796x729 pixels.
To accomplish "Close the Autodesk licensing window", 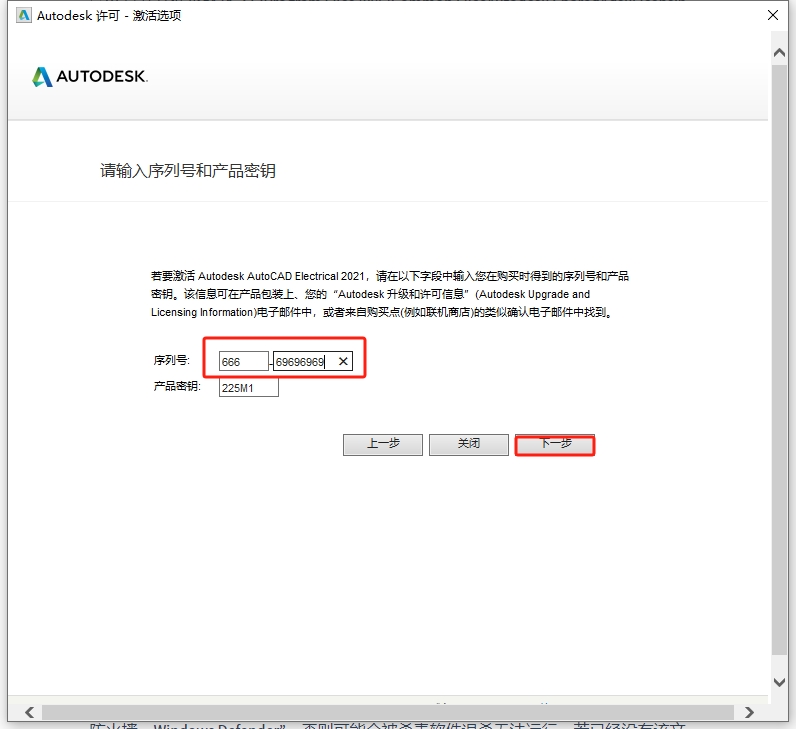I will point(773,15).
